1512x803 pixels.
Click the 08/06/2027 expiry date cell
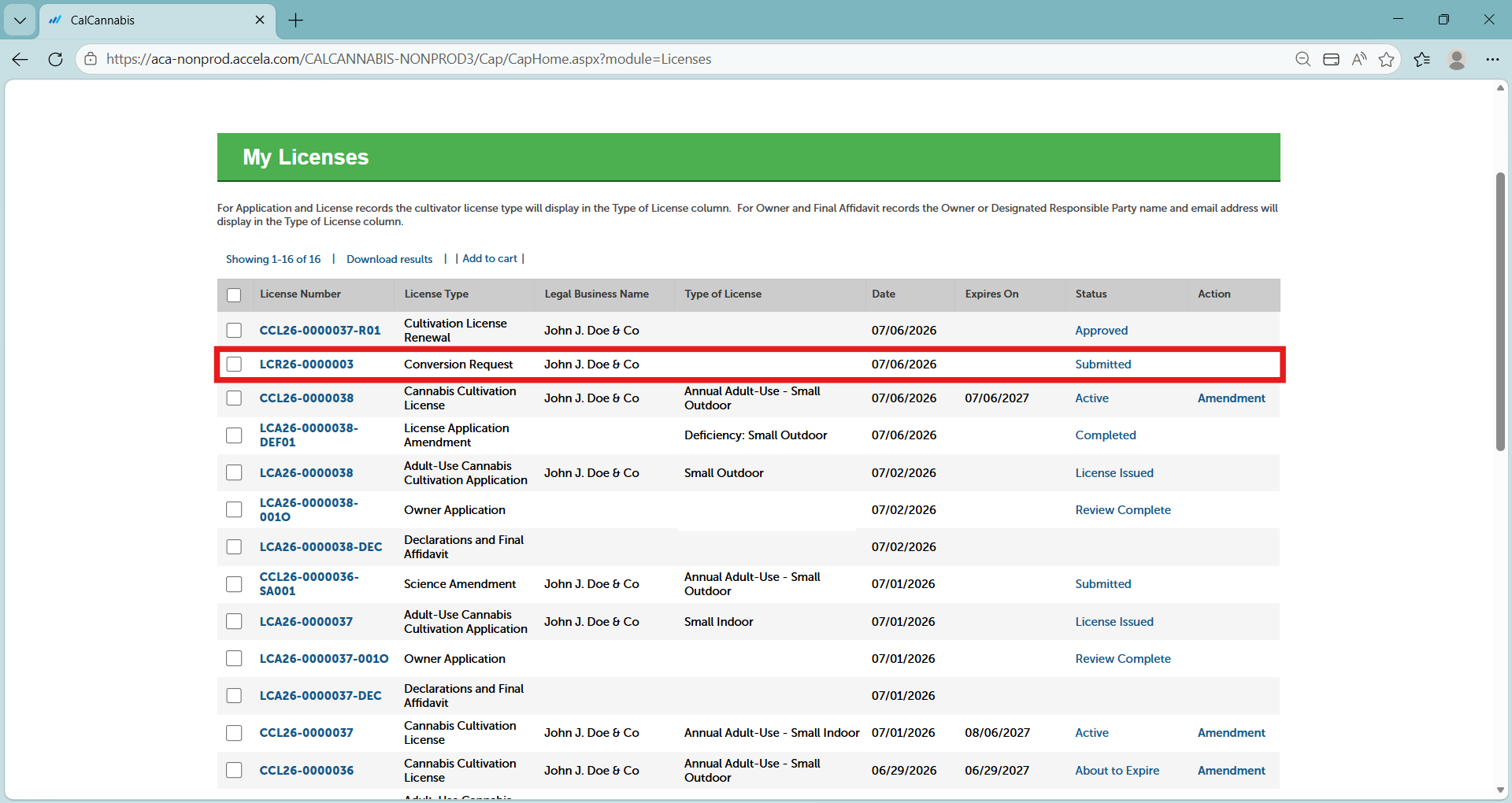point(997,733)
